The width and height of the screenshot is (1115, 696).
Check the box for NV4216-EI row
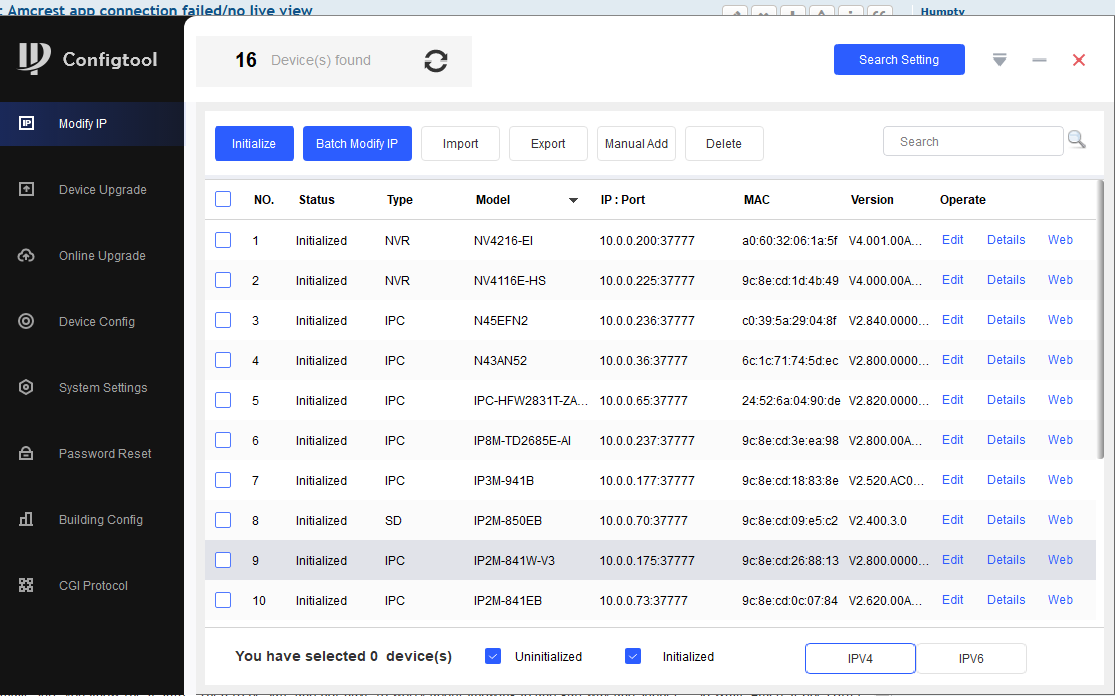223,240
